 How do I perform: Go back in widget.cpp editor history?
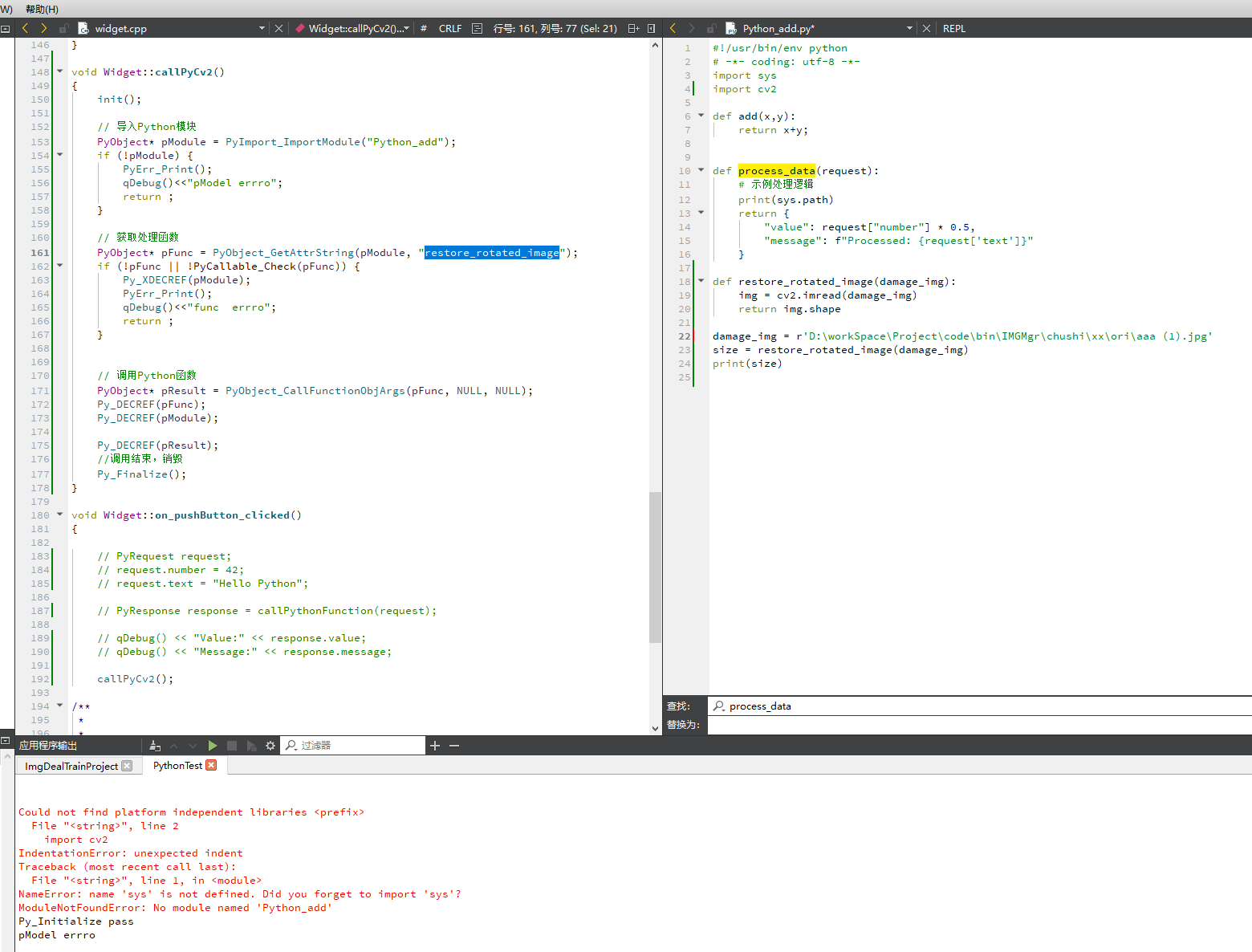point(25,28)
